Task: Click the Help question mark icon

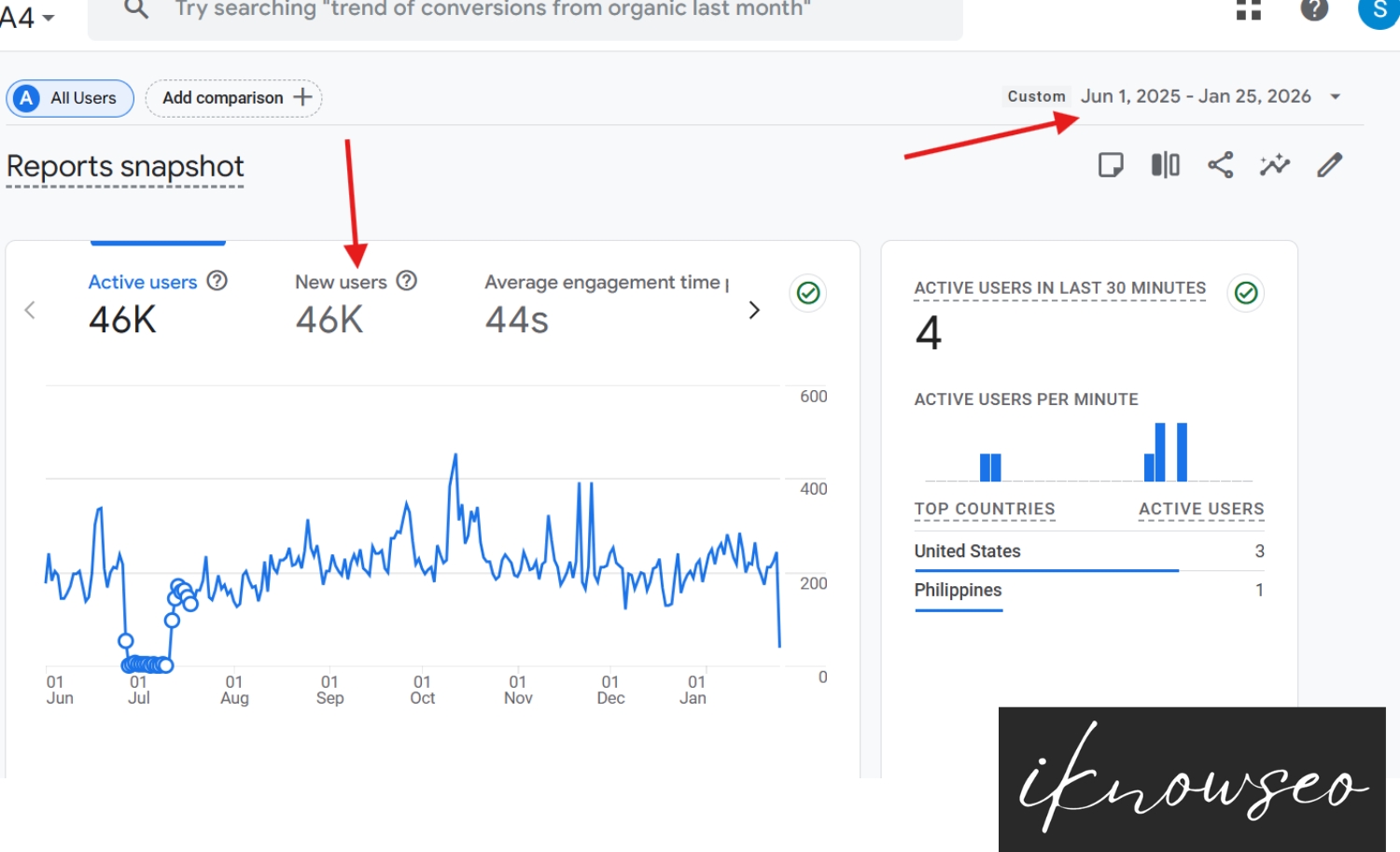Action: point(1314,12)
